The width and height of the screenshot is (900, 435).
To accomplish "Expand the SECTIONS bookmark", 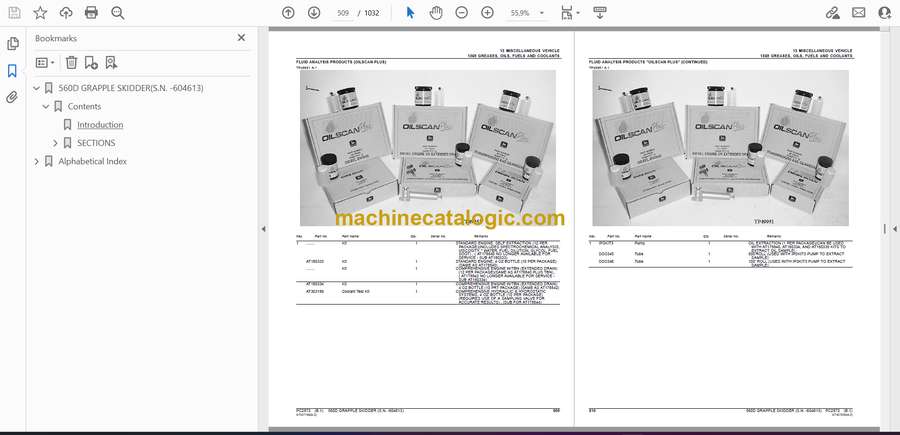I will (x=55, y=143).
